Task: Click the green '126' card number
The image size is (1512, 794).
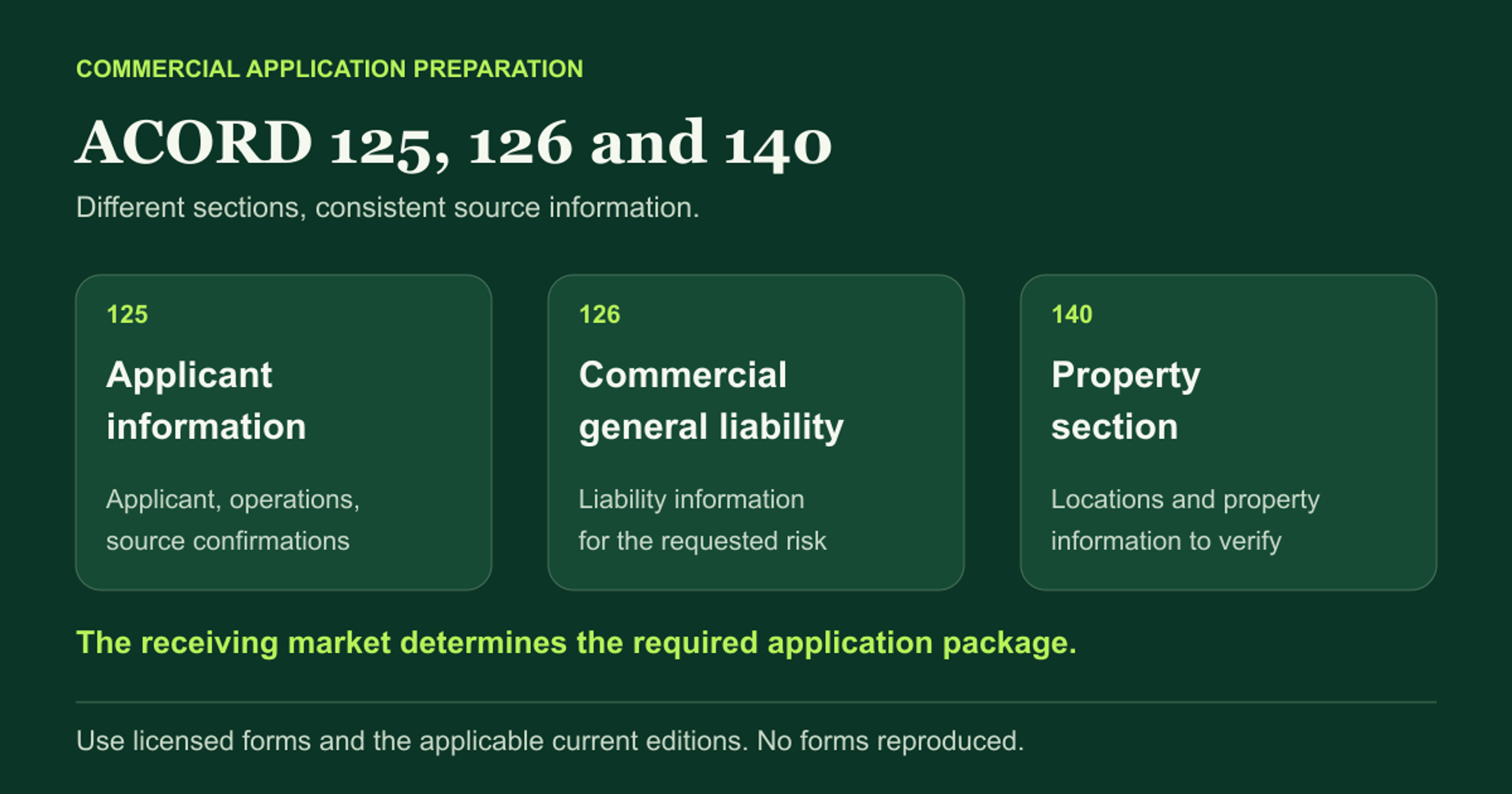Action: click(x=599, y=314)
